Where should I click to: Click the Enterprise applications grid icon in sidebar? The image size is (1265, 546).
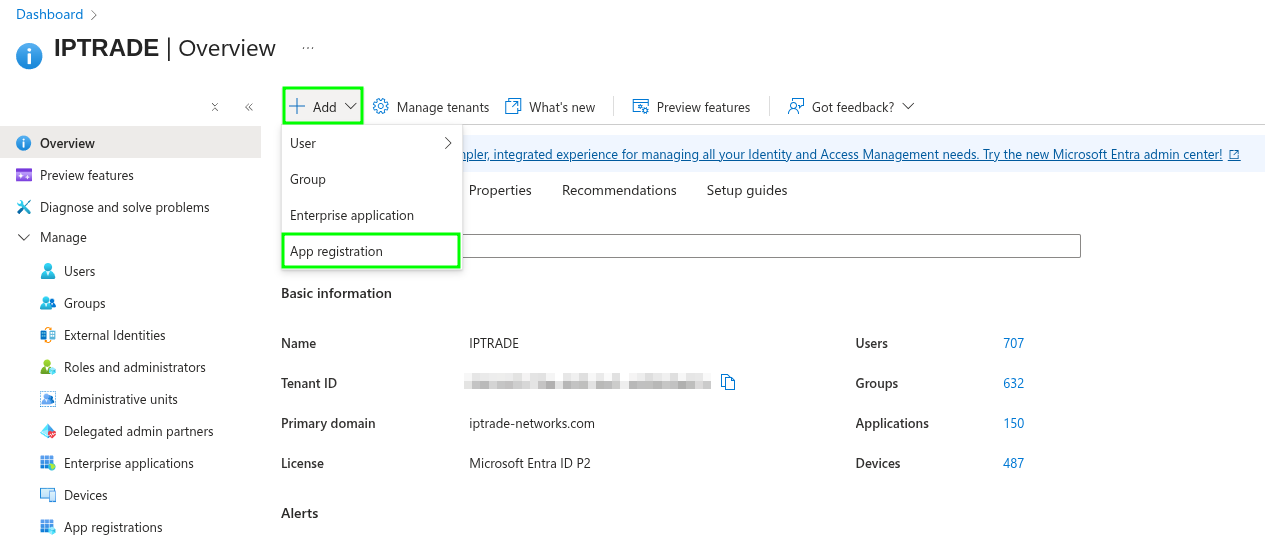[48, 463]
